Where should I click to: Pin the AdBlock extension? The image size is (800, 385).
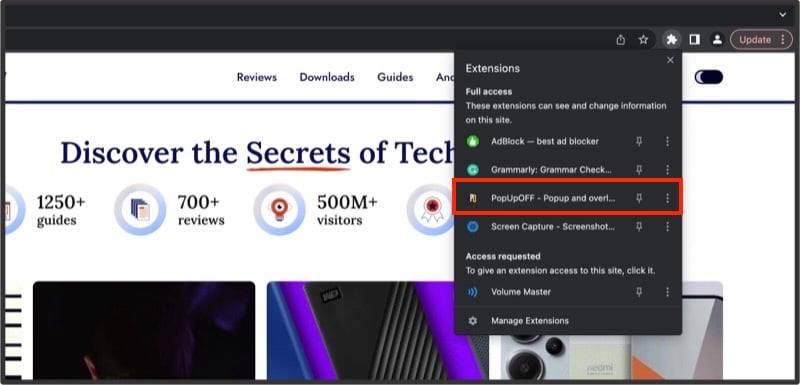click(x=639, y=141)
